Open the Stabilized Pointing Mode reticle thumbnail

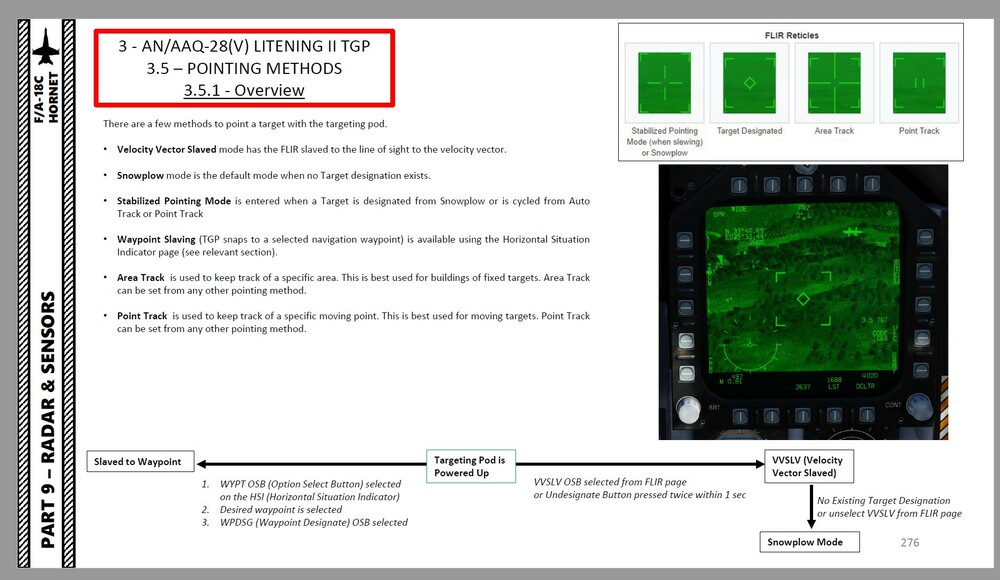pyautogui.click(x=665, y=83)
